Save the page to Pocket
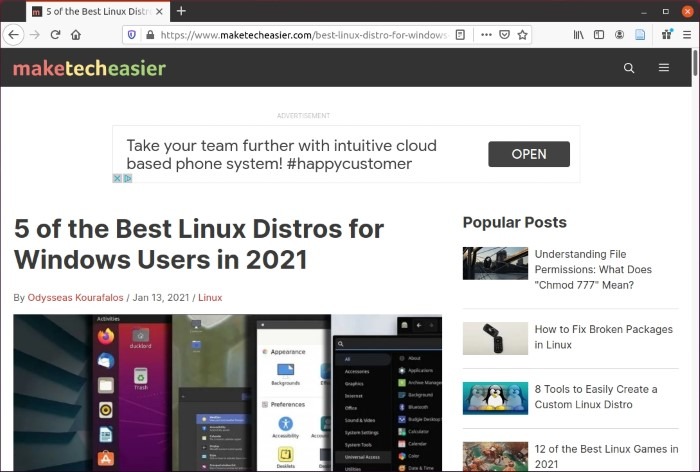This screenshot has height=472, width=700. pyautogui.click(x=504, y=34)
